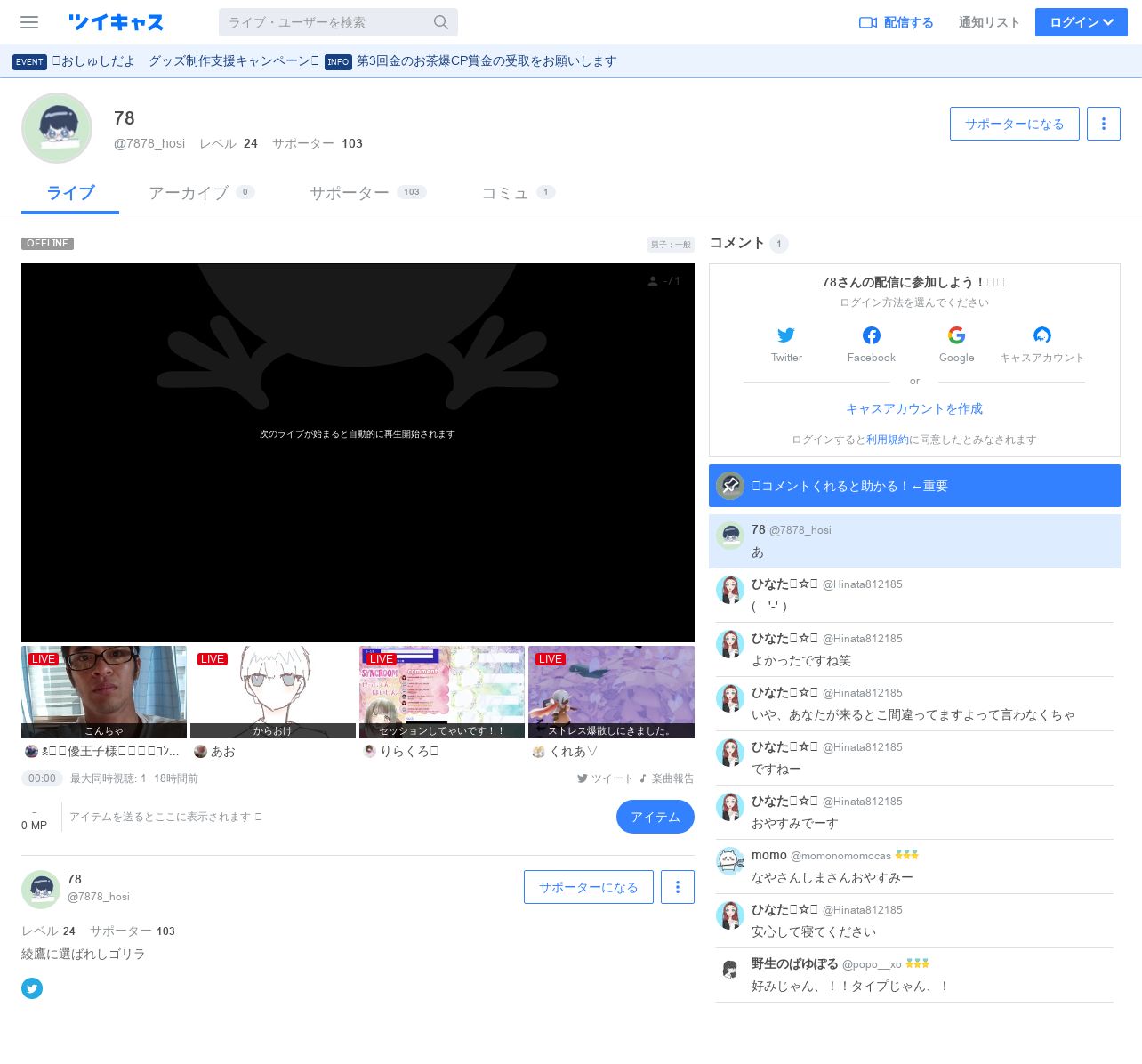Open the サポーター tab
1142x1064 pixels.
[350, 193]
